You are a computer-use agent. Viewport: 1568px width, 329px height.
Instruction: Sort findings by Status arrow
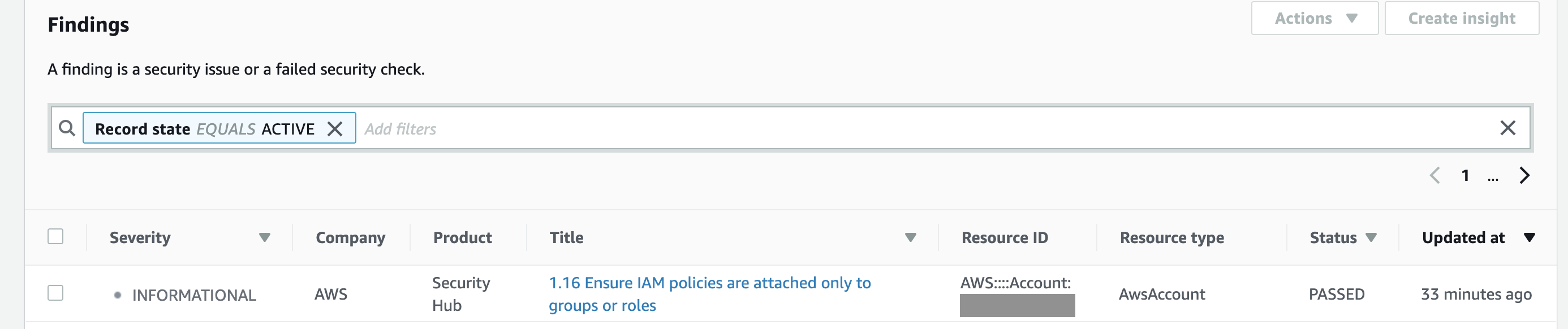pyautogui.click(x=1371, y=237)
